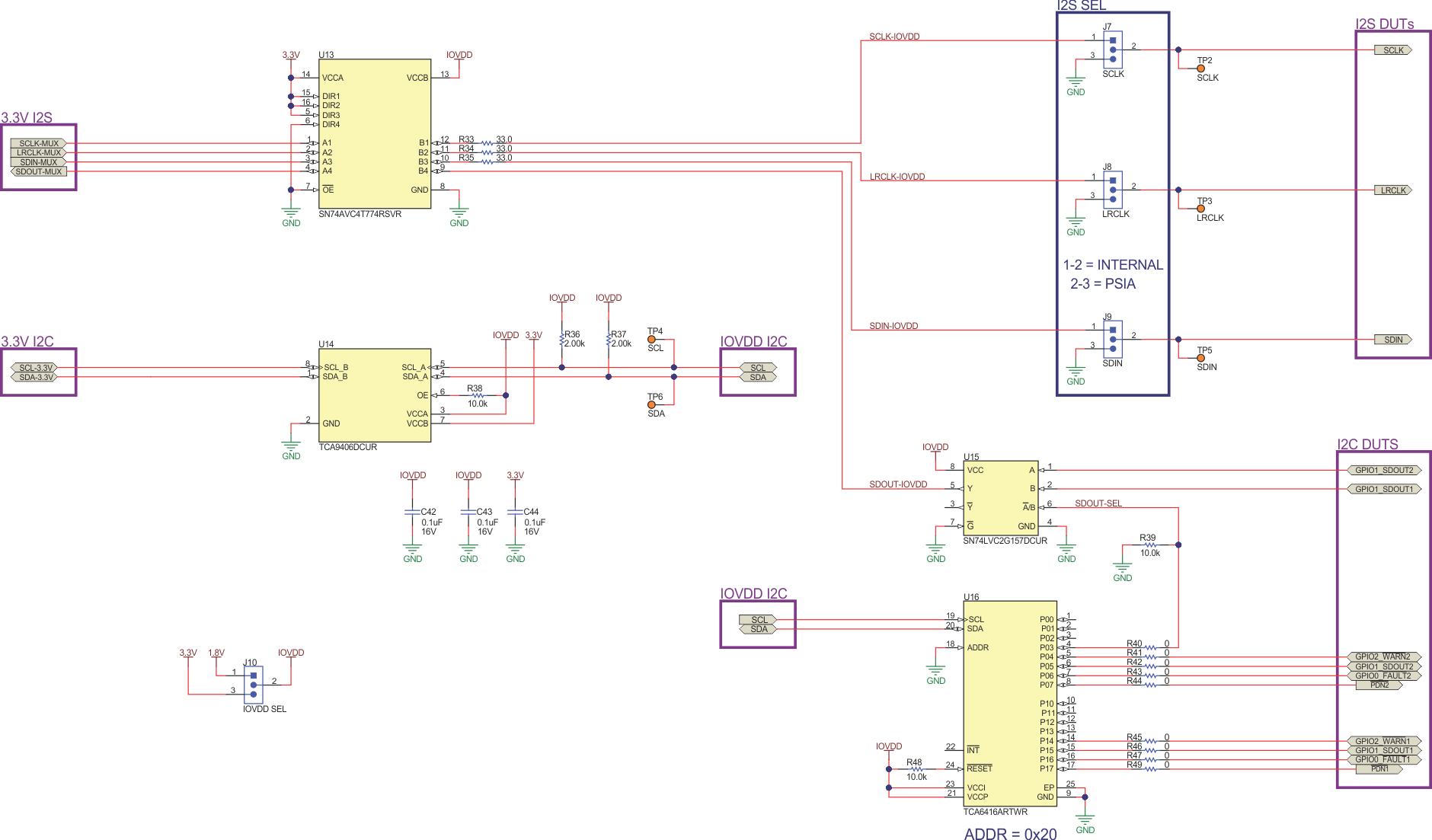Select the TP2 SCLK test point

(x=1201, y=67)
